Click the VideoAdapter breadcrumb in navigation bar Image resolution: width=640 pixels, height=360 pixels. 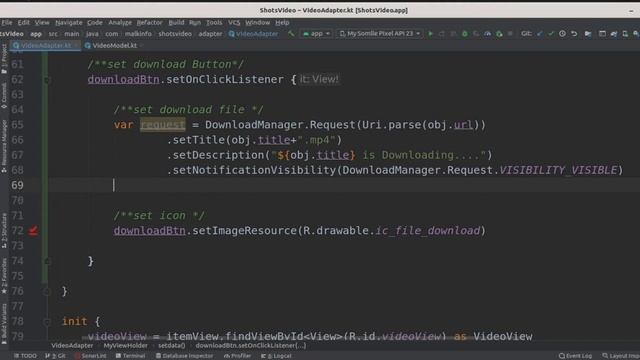click(253, 34)
